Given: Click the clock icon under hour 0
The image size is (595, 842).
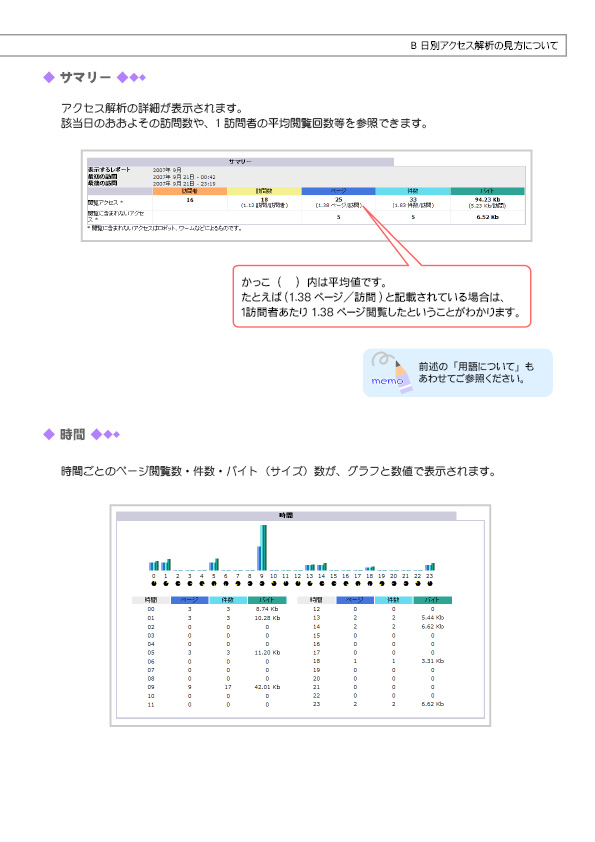Looking at the screenshot, I should click(154, 583).
